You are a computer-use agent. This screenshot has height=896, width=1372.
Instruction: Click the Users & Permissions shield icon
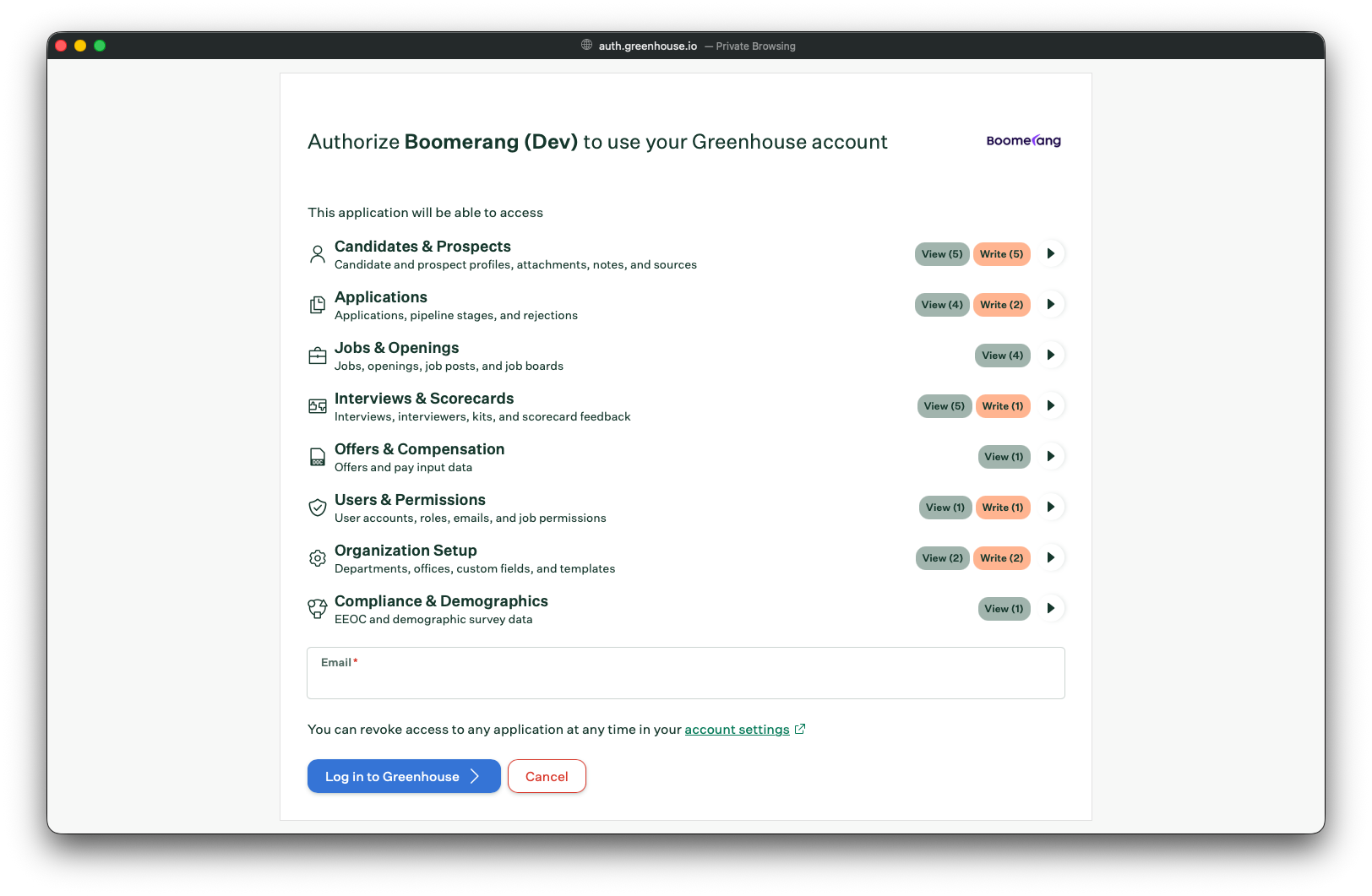tap(317, 508)
